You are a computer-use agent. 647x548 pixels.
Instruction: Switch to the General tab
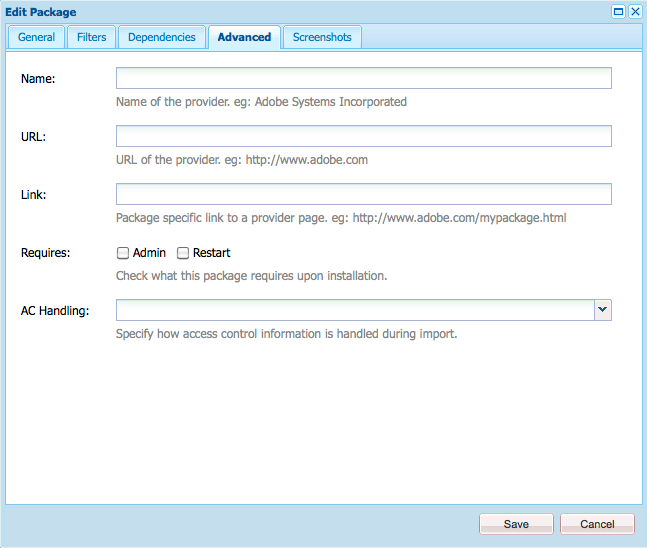(x=36, y=37)
